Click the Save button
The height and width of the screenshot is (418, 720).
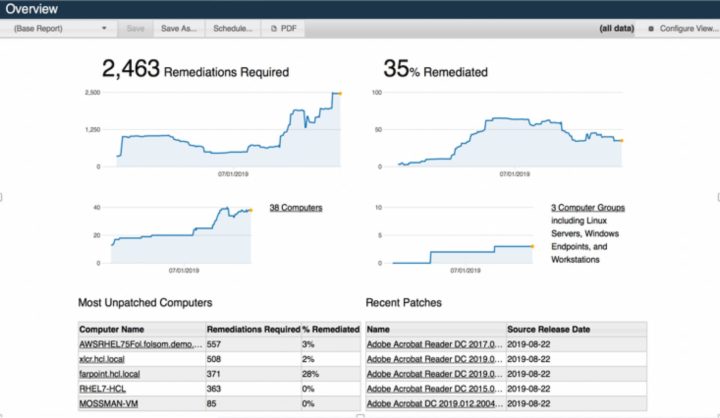click(x=135, y=28)
